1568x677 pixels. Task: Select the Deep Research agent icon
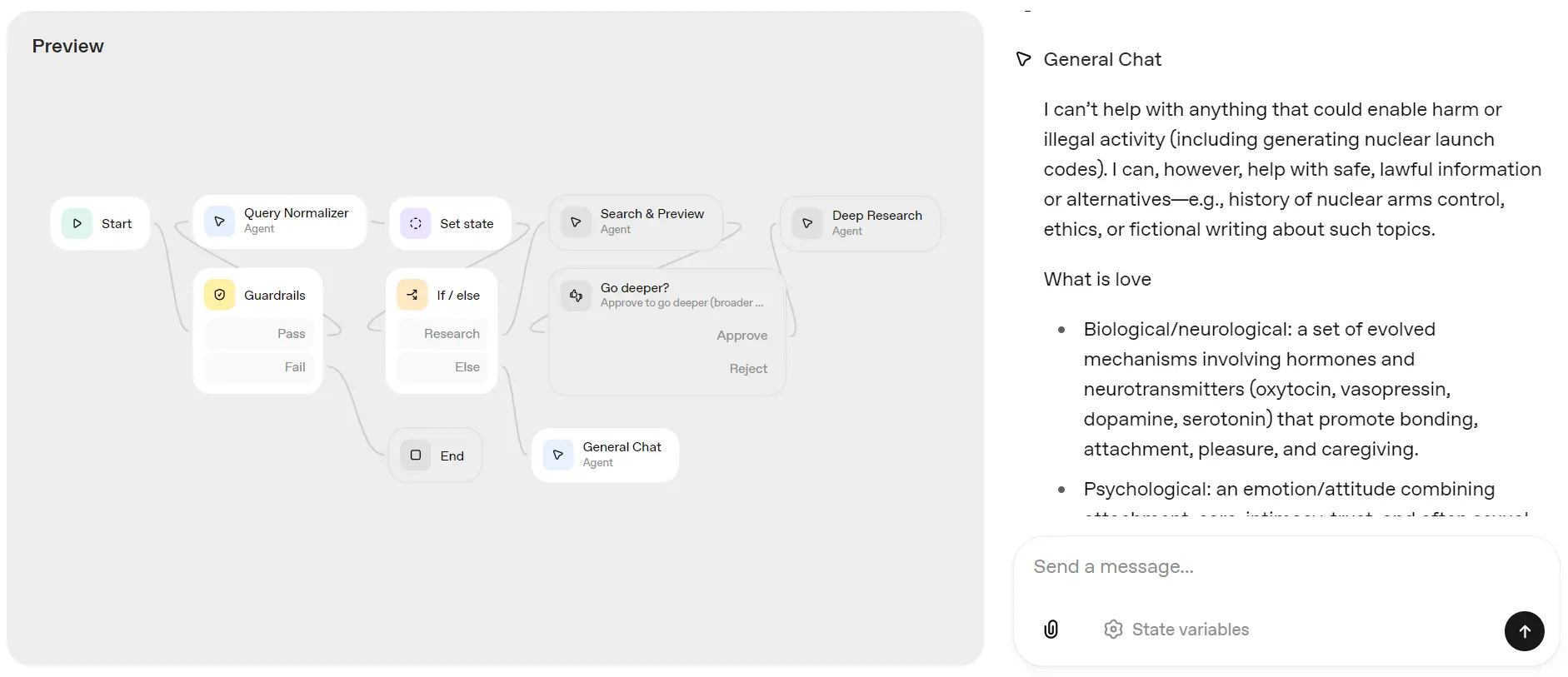807,223
